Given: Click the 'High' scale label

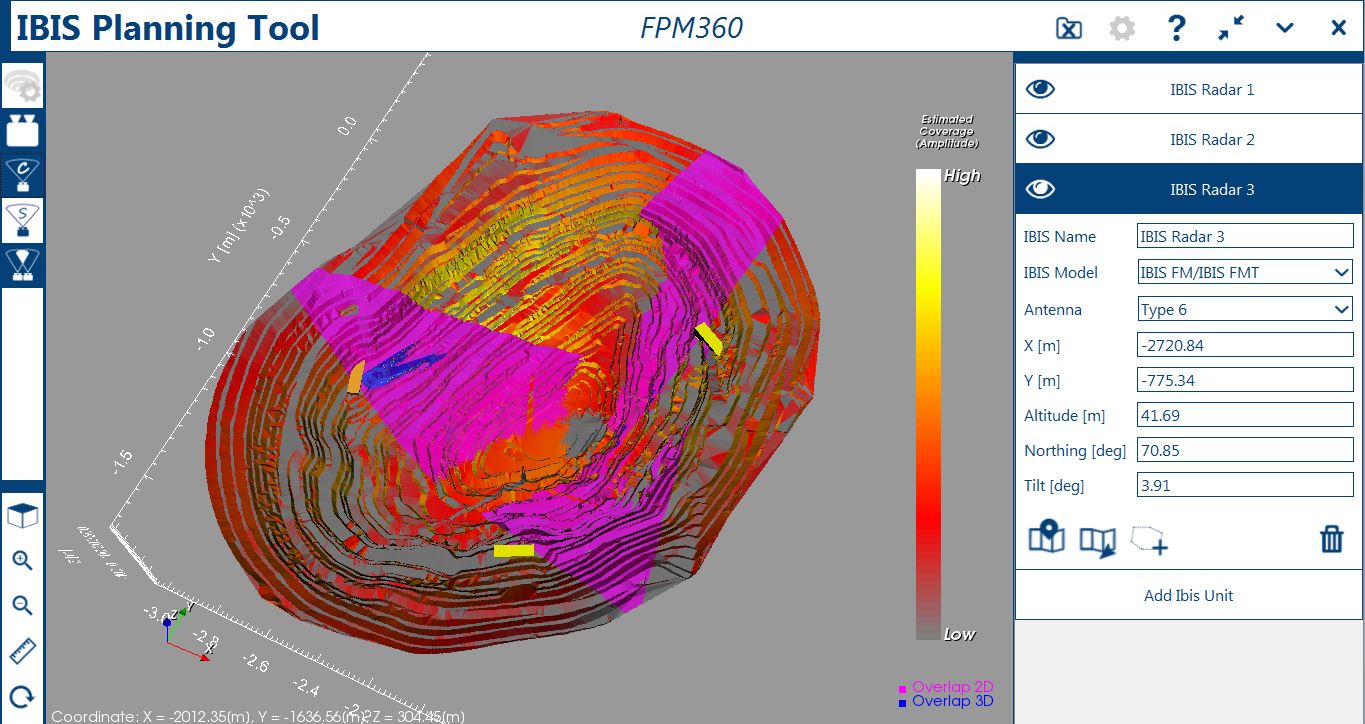Looking at the screenshot, I should tap(962, 176).
